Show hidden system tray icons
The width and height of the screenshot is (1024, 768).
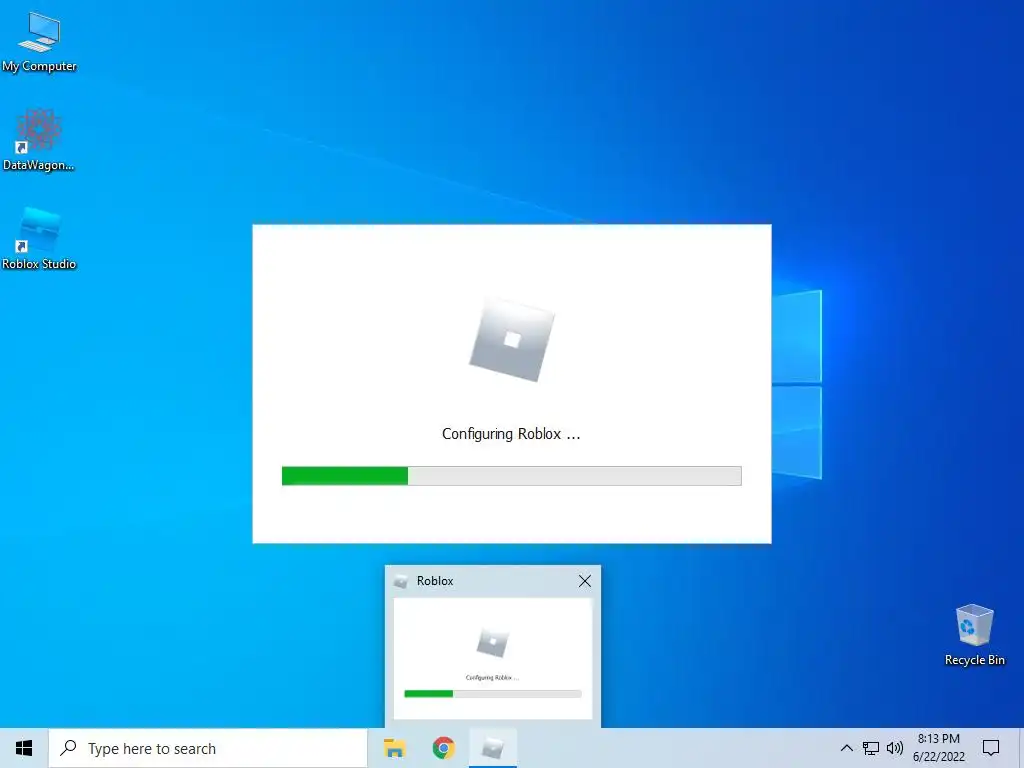click(846, 748)
